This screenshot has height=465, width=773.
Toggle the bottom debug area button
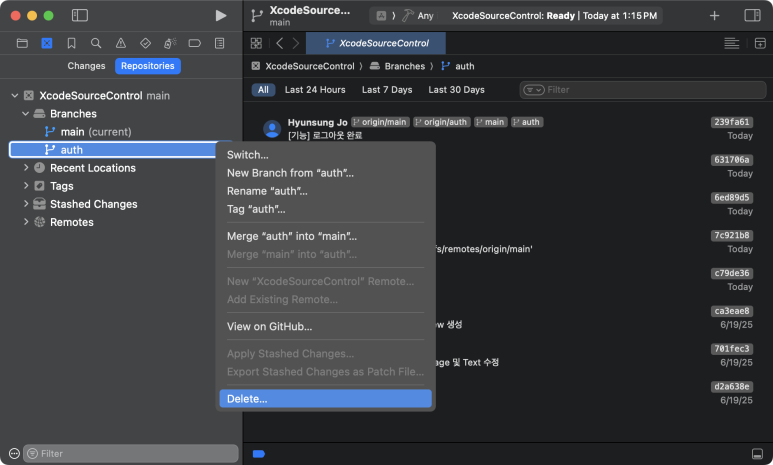757,454
